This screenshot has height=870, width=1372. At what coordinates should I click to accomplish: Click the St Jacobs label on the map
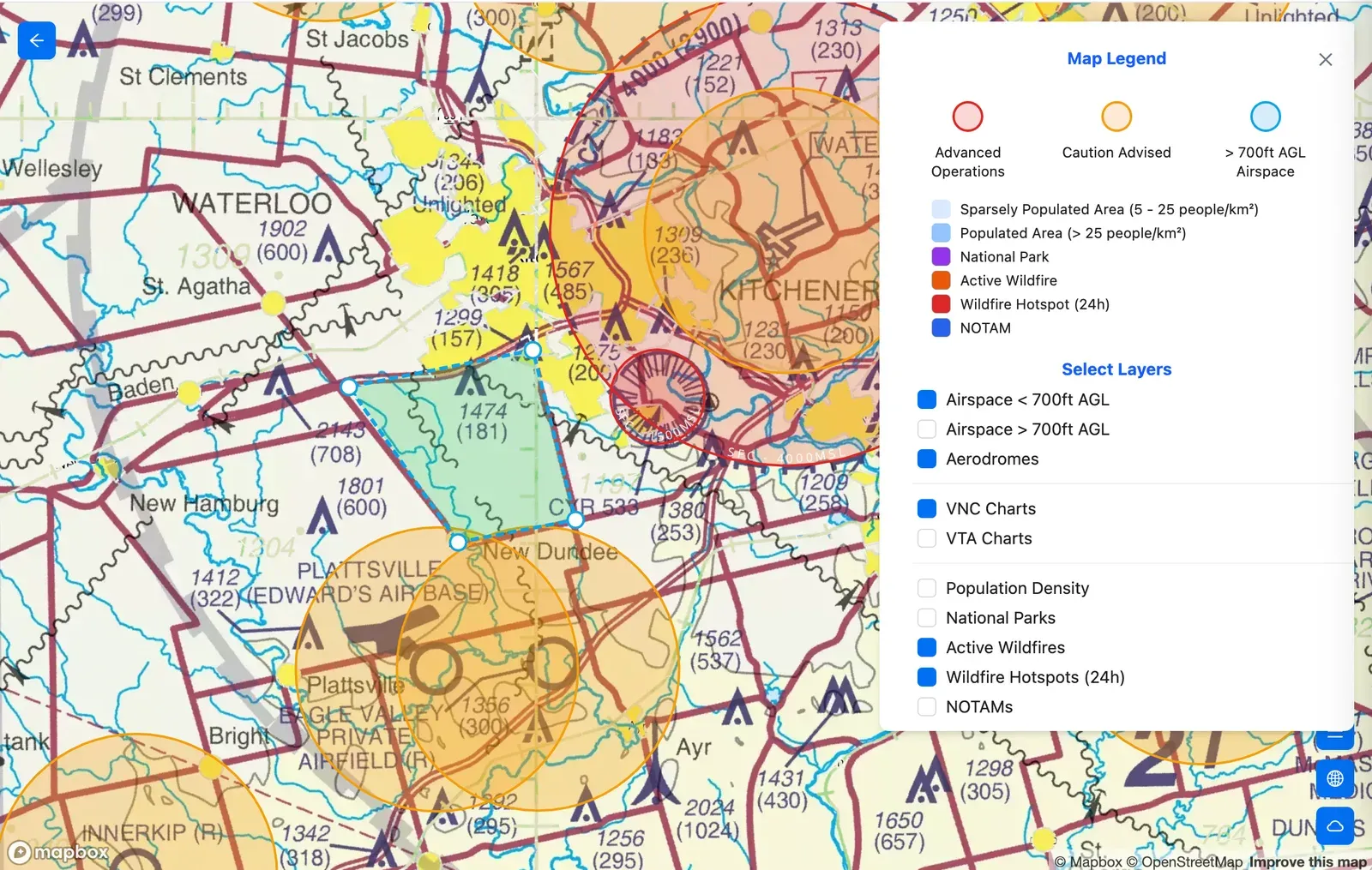[358, 39]
